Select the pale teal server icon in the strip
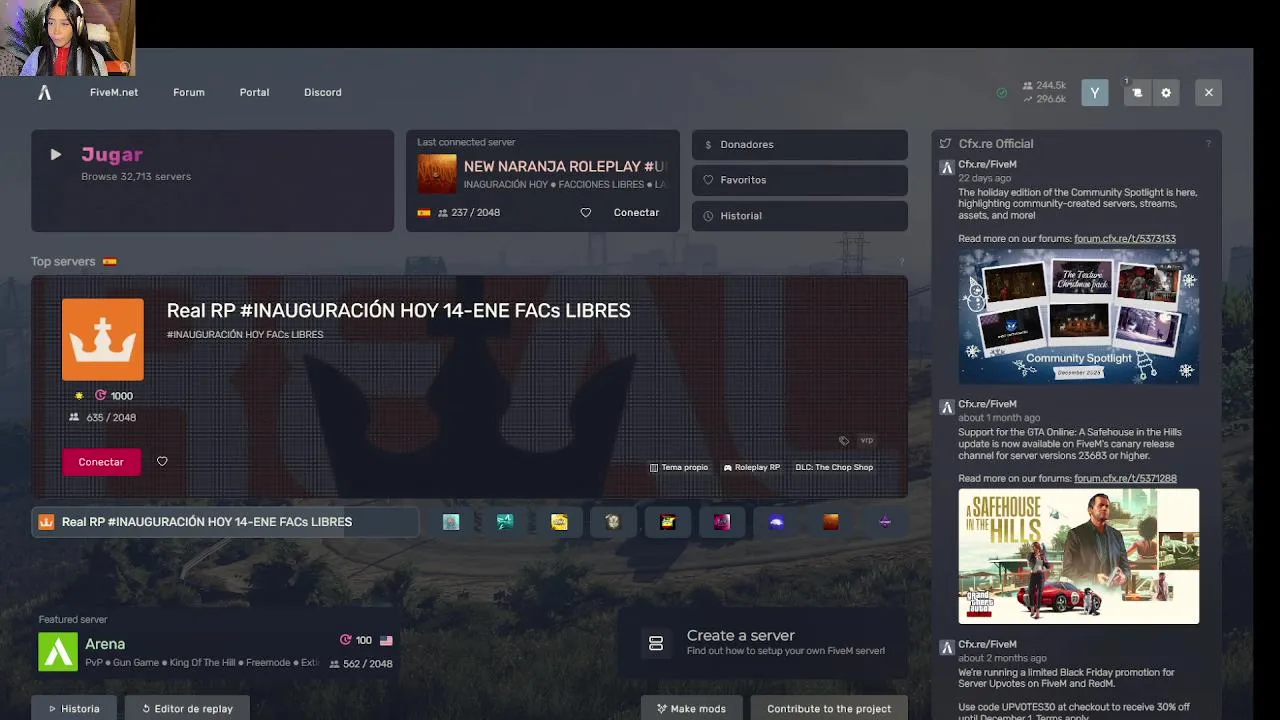The width and height of the screenshot is (1280, 720). pos(451,522)
